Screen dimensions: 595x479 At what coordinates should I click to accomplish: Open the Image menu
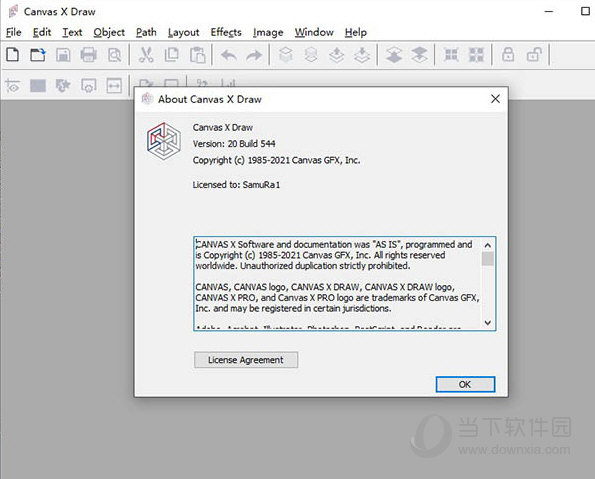tap(268, 33)
